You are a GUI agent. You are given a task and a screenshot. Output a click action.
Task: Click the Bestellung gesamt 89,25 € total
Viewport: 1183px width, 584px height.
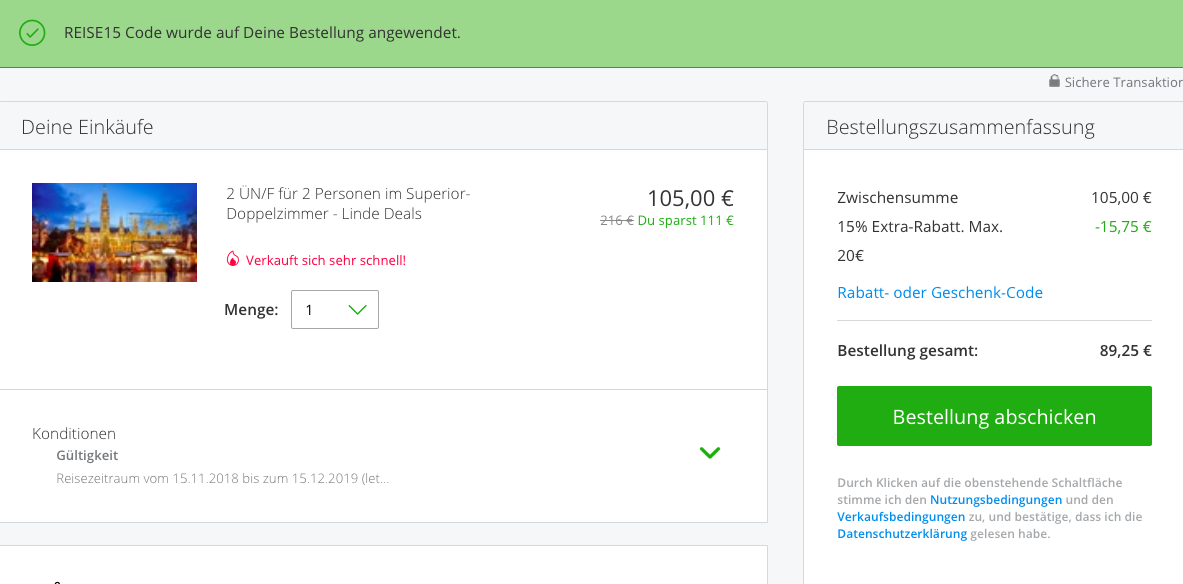[994, 351]
